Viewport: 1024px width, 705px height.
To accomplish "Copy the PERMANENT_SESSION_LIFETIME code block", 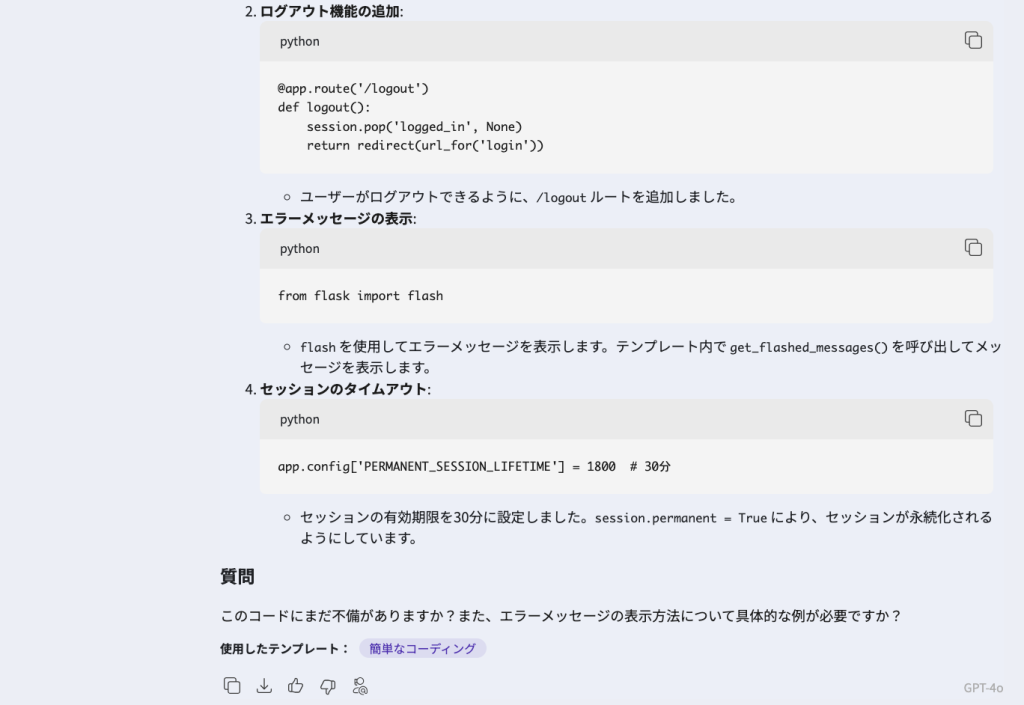I will click(973, 419).
